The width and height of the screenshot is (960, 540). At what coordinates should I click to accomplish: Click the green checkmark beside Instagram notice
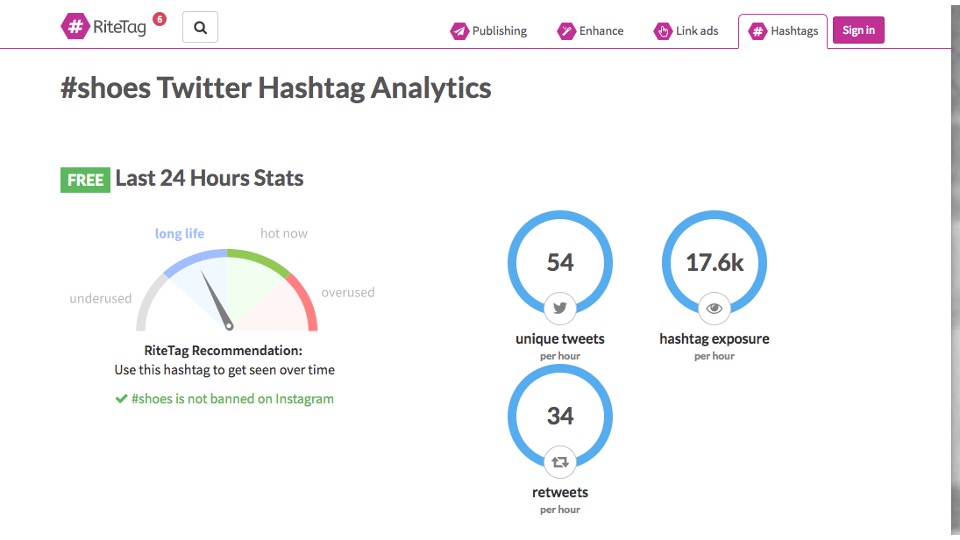coord(121,398)
